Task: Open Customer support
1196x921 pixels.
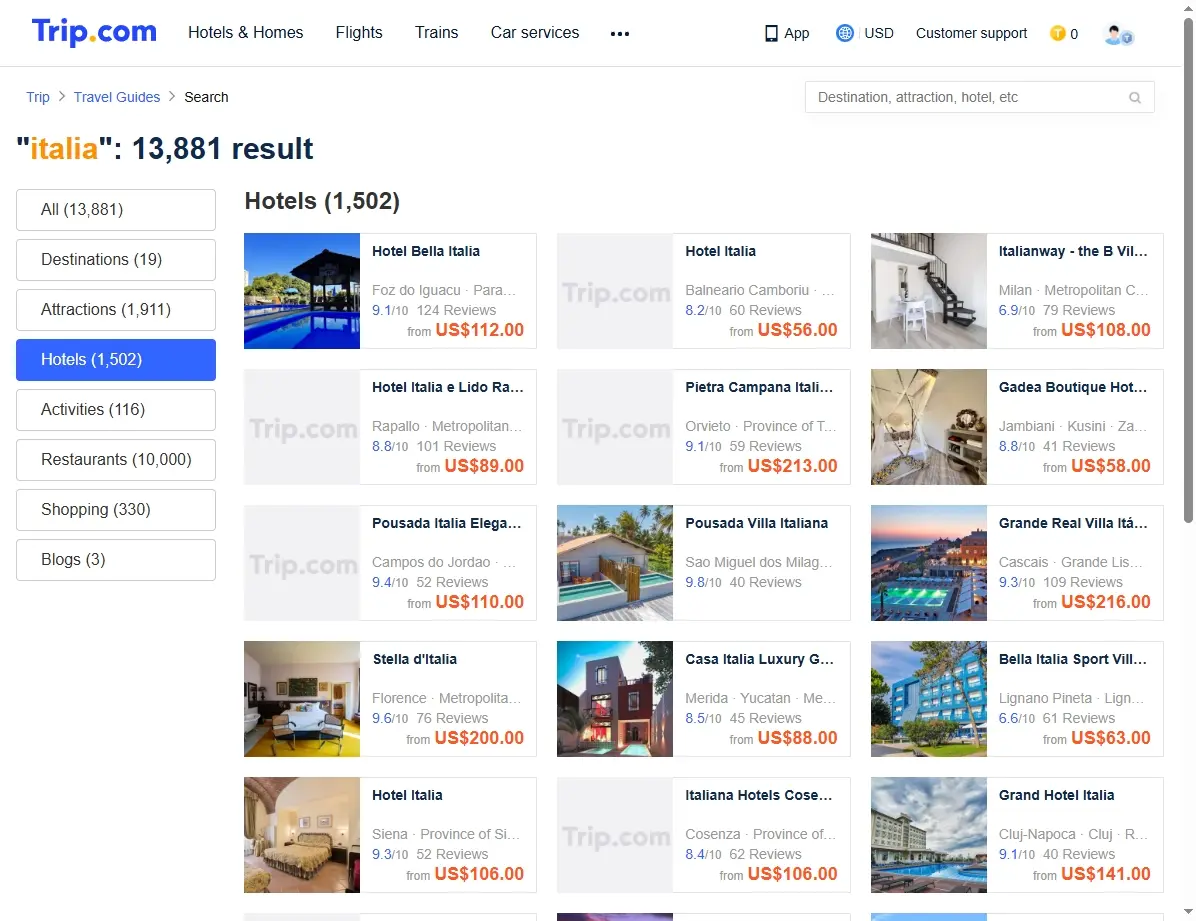Action: tap(971, 33)
